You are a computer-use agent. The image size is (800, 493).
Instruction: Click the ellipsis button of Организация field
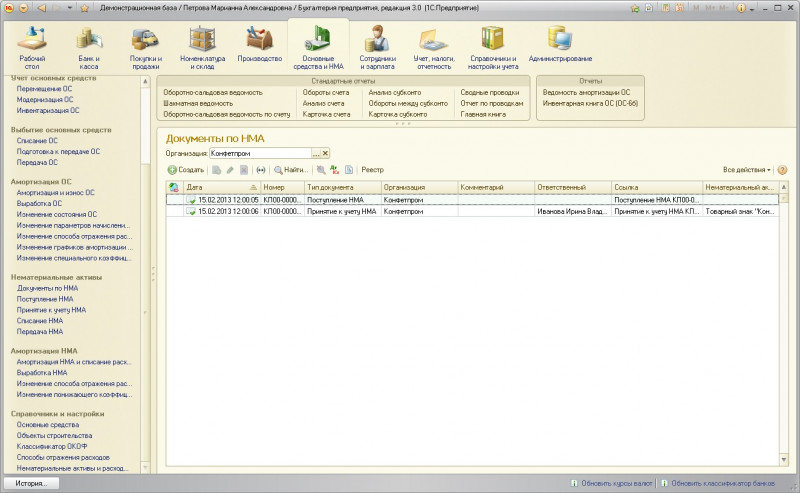[316, 153]
